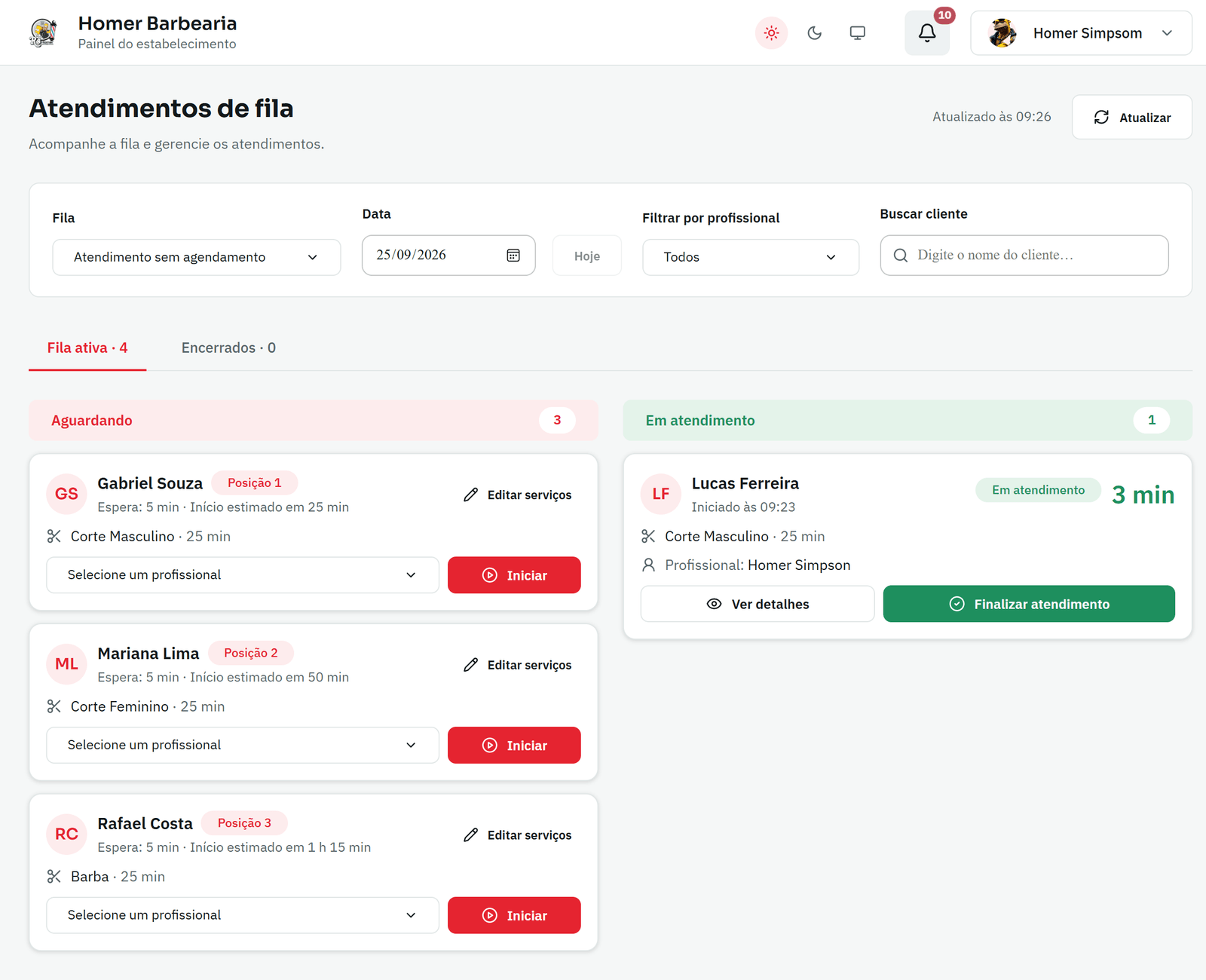Click the 3 min elapsed timer
The width and height of the screenshot is (1206, 980).
(1143, 495)
